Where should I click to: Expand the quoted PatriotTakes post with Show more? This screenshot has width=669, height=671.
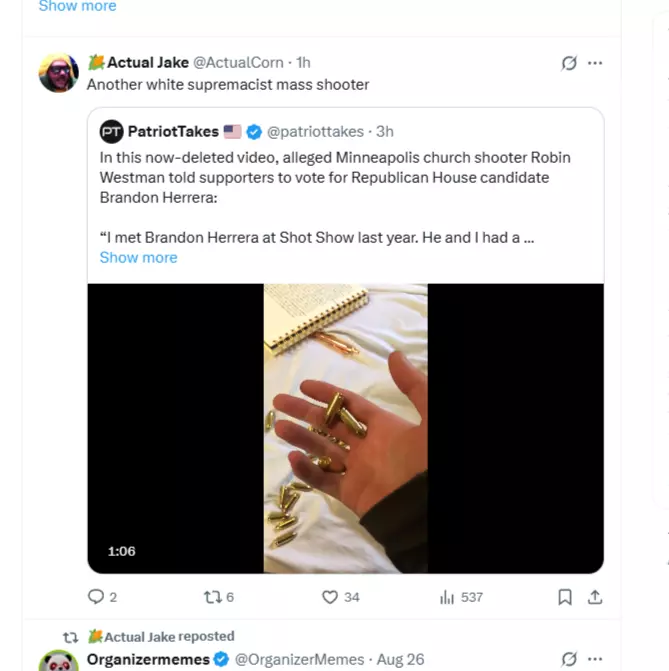pyautogui.click(x=138, y=257)
